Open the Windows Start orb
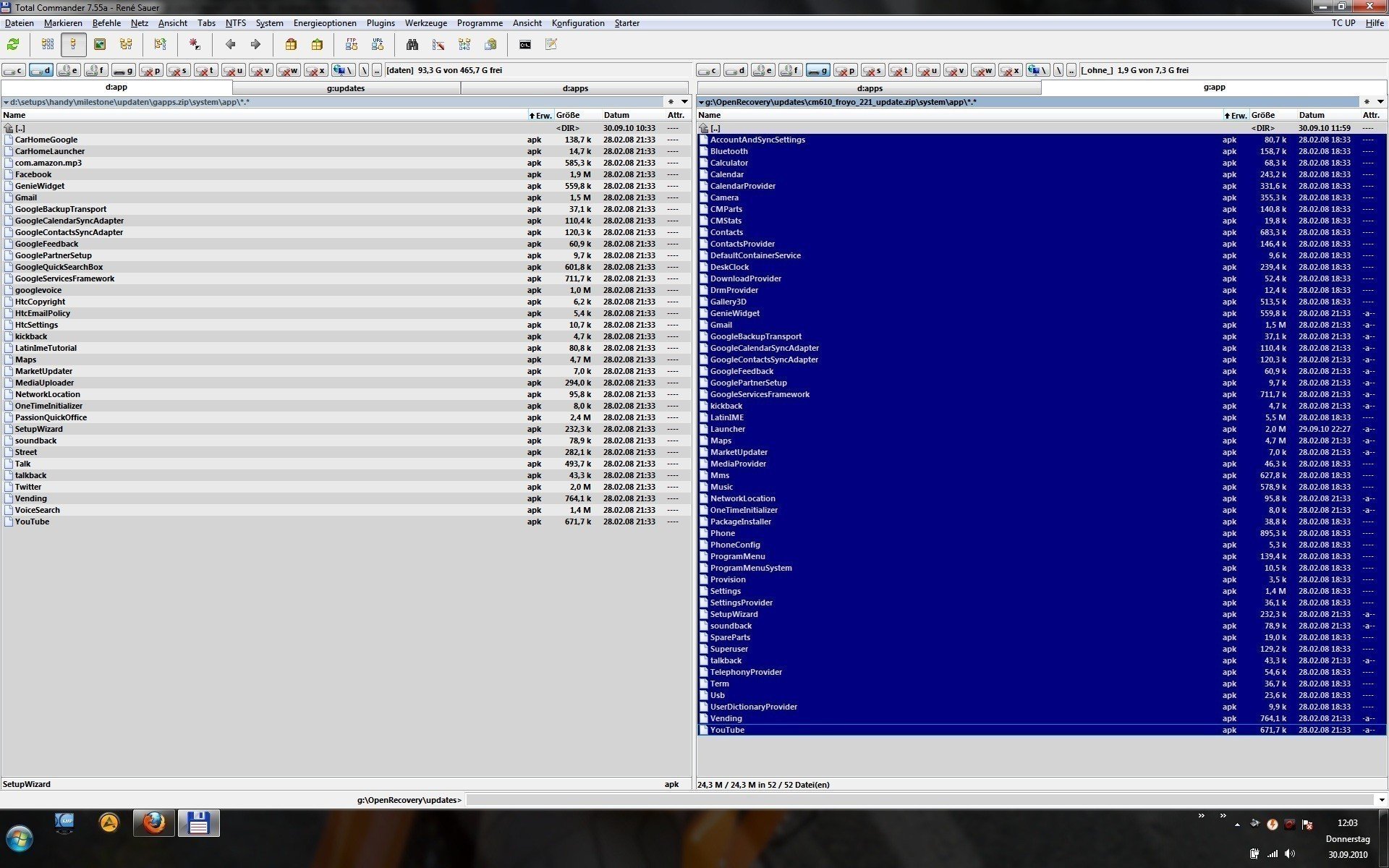This screenshot has width=1389, height=868. click(x=20, y=839)
